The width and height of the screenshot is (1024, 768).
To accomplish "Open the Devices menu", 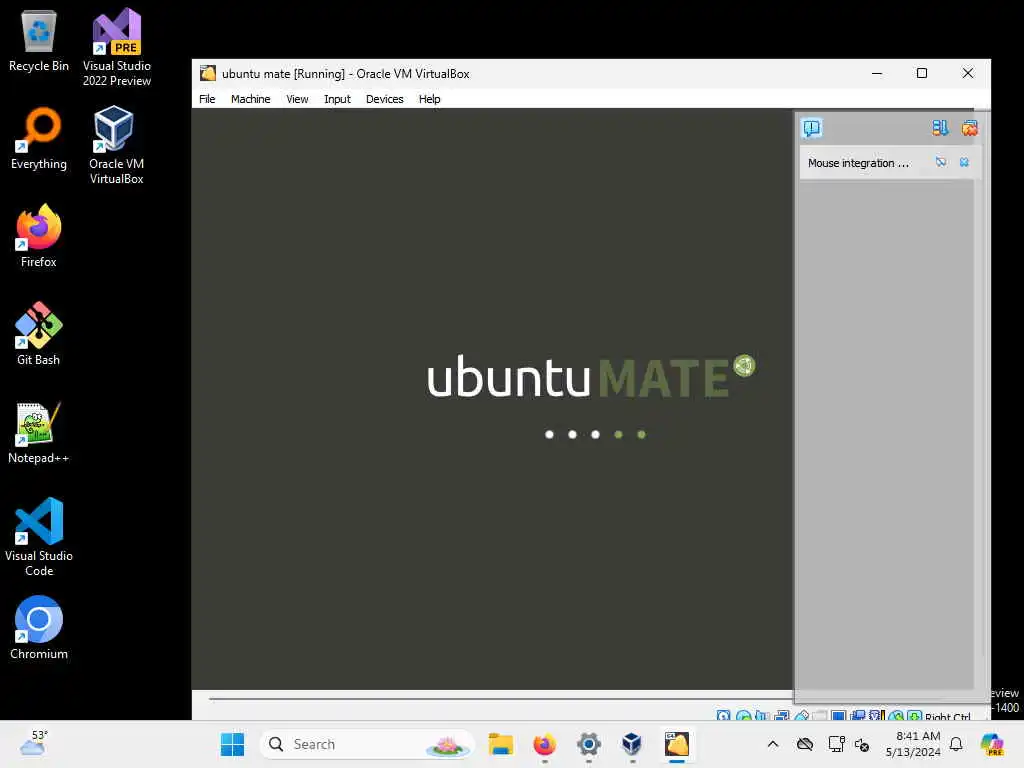I will (x=385, y=99).
